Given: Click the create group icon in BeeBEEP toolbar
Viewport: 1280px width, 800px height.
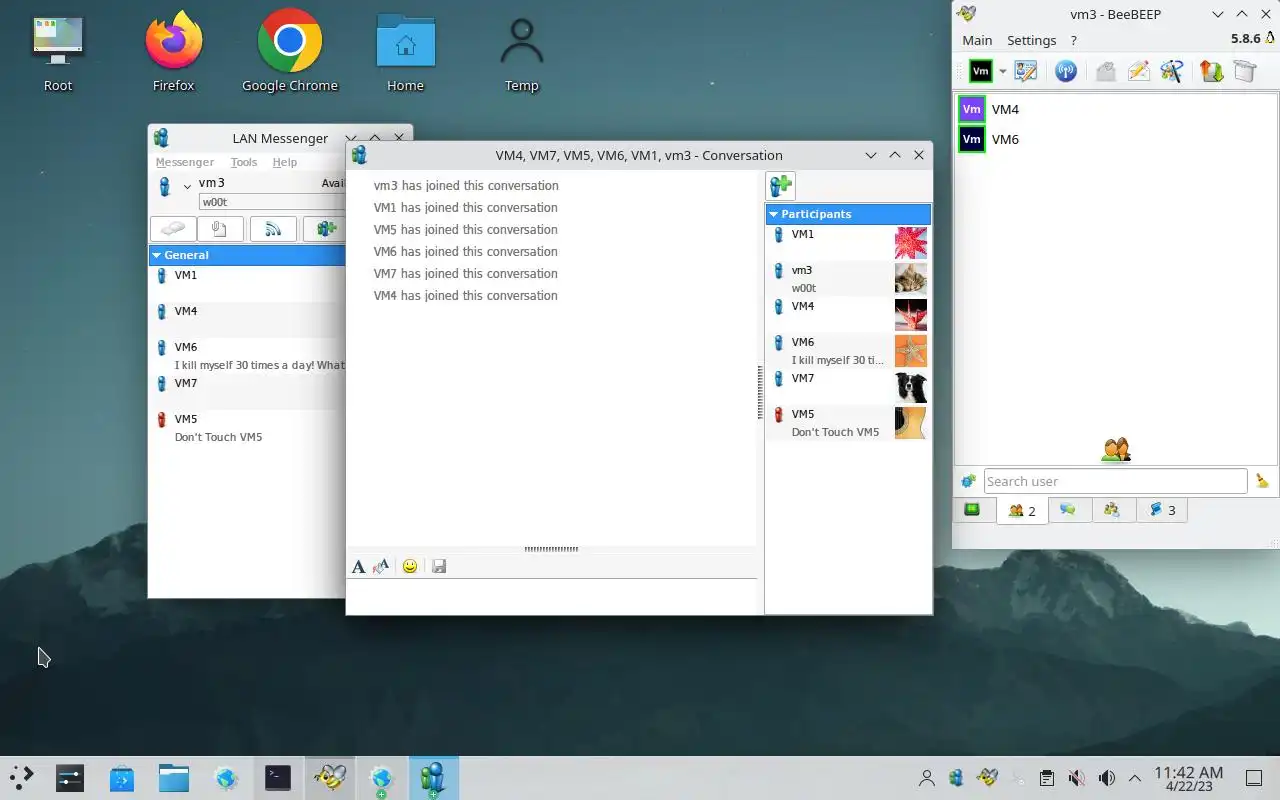Looking at the screenshot, I should click(1171, 71).
